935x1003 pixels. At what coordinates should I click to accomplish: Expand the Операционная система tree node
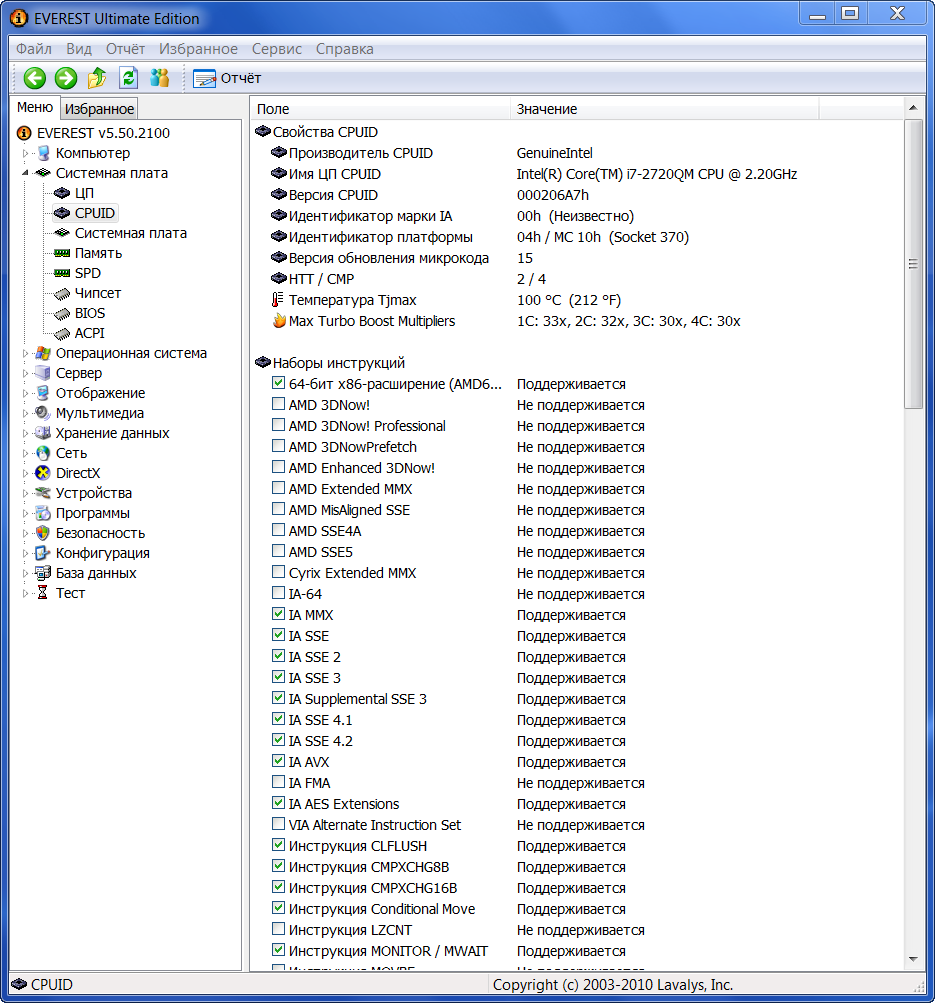click(26, 353)
